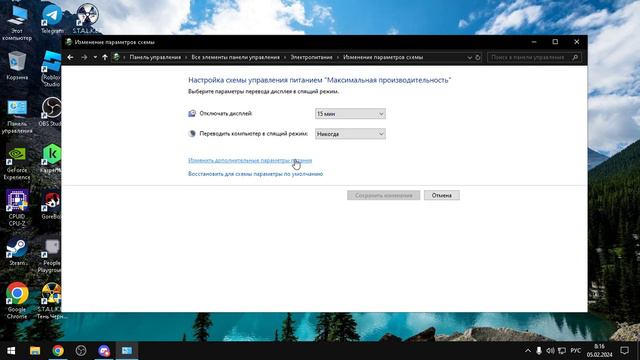Go up one level arrow

point(105,58)
